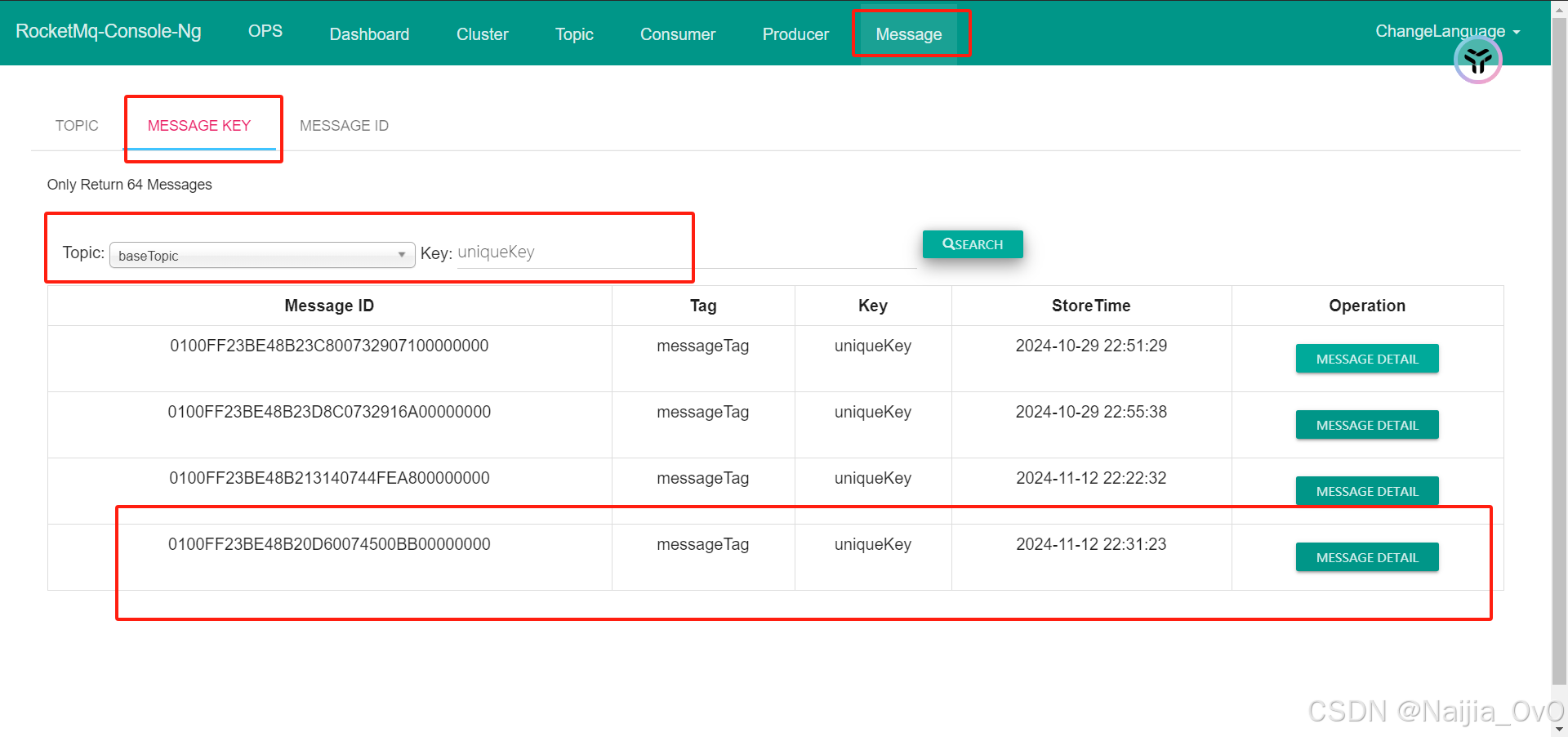
Task: Switch to the TOPIC tab
Action: pos(77,126)
